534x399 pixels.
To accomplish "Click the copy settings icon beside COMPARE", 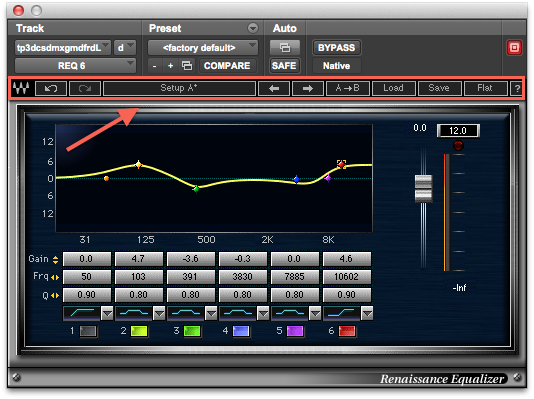I will click(187, 65).
